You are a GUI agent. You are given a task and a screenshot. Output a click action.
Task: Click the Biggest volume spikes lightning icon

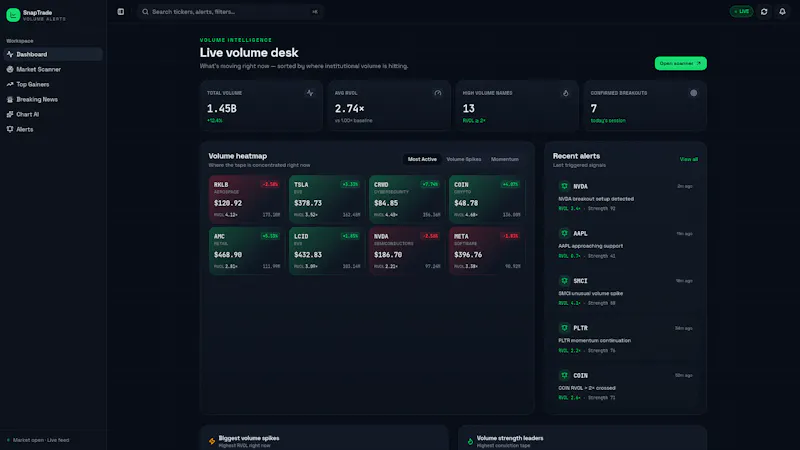pos(212,441)
